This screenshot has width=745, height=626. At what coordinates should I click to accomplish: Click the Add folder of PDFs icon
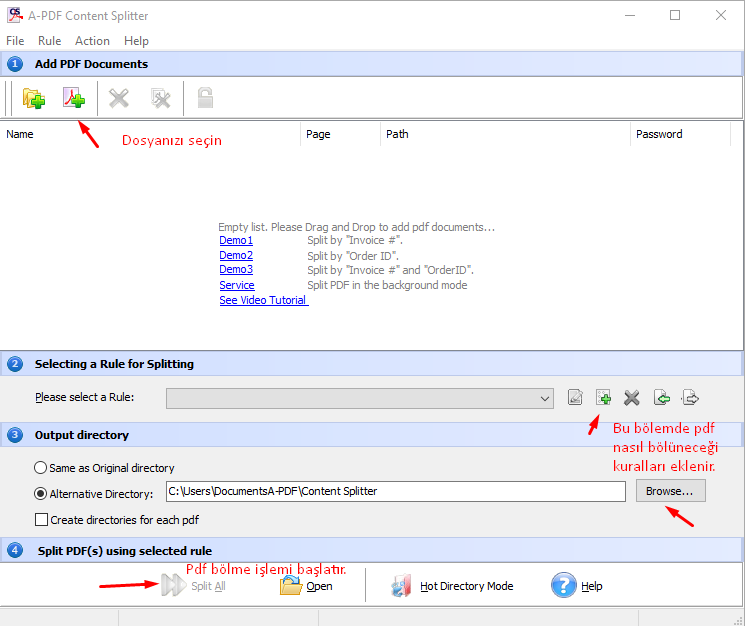(x=34, y=98)
